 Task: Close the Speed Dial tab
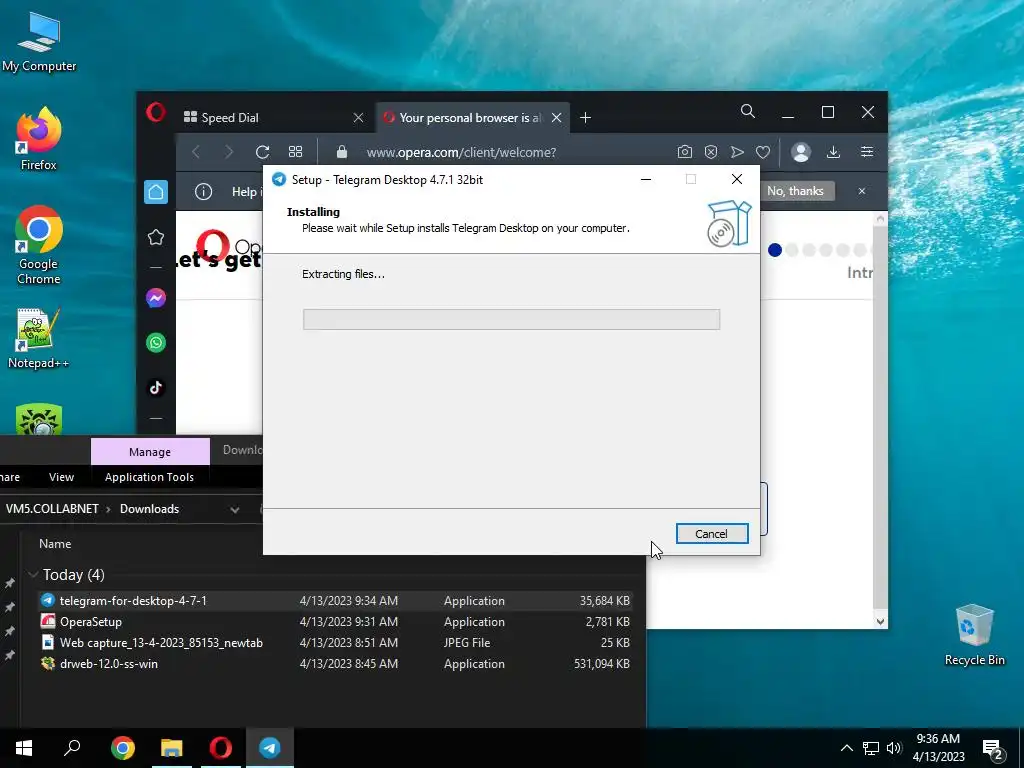pyautogui.click(x=359, y=118)
